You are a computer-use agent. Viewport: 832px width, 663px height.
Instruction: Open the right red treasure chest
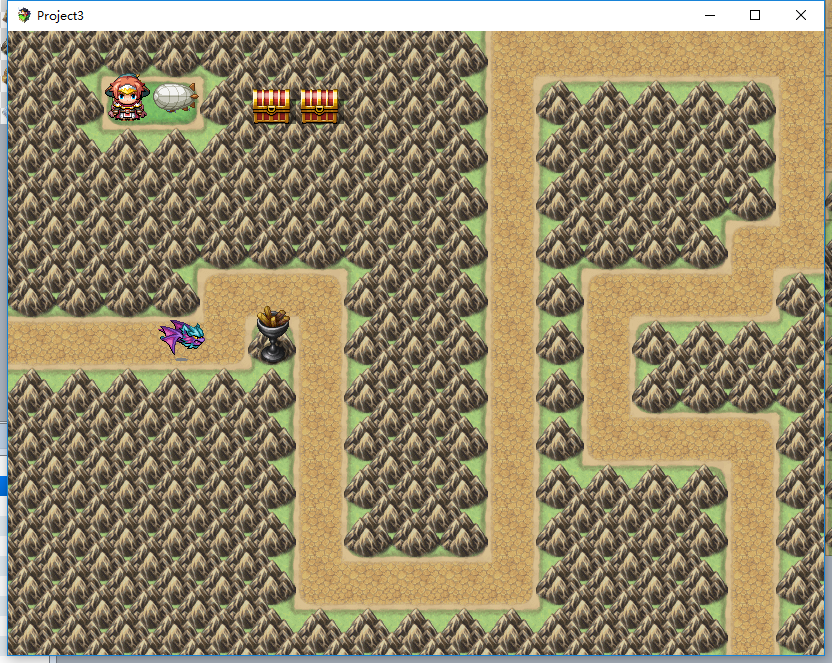click(319, 106)
